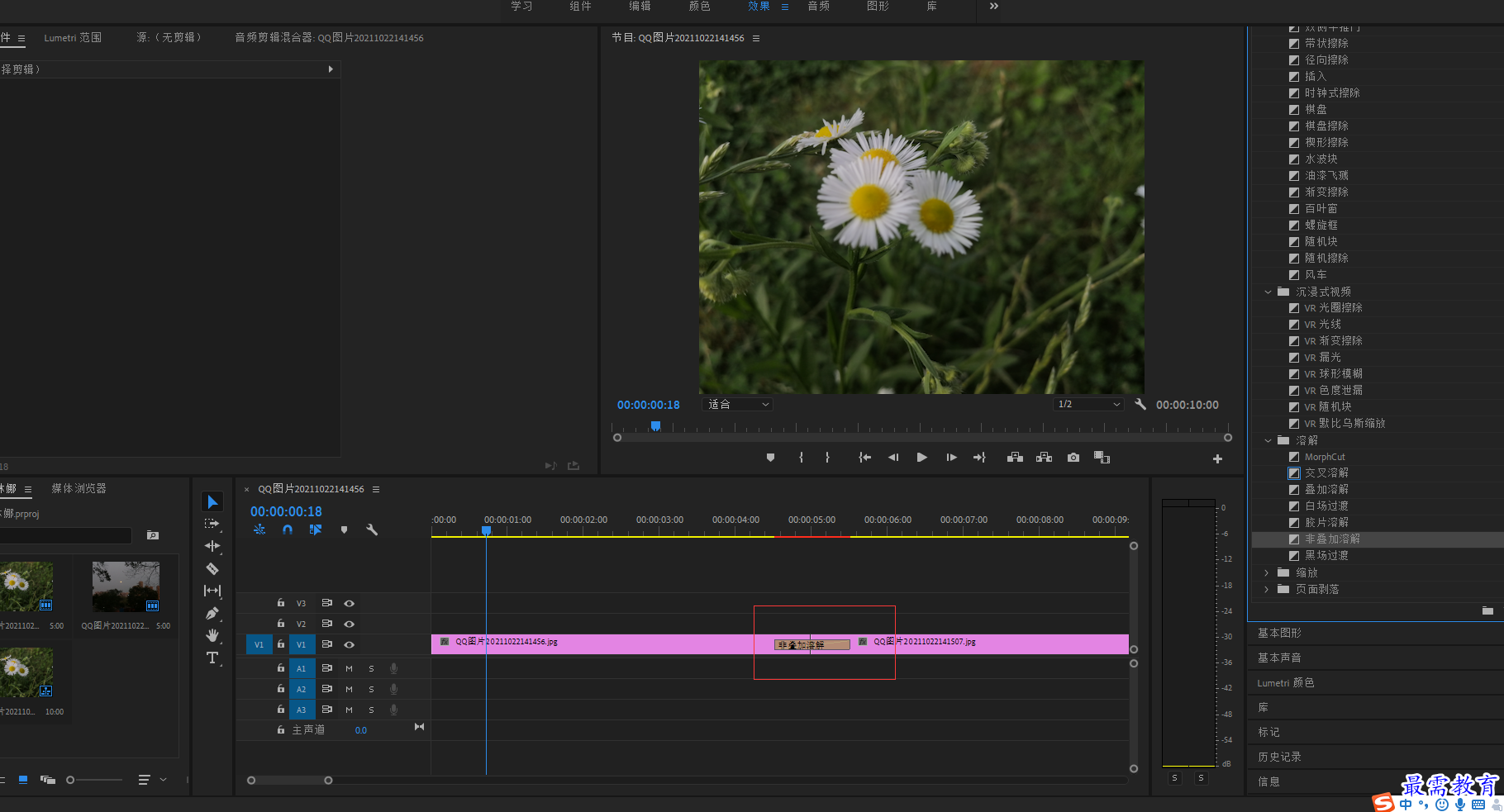Switch to the 音频 workspace

(x=818, y=6)
